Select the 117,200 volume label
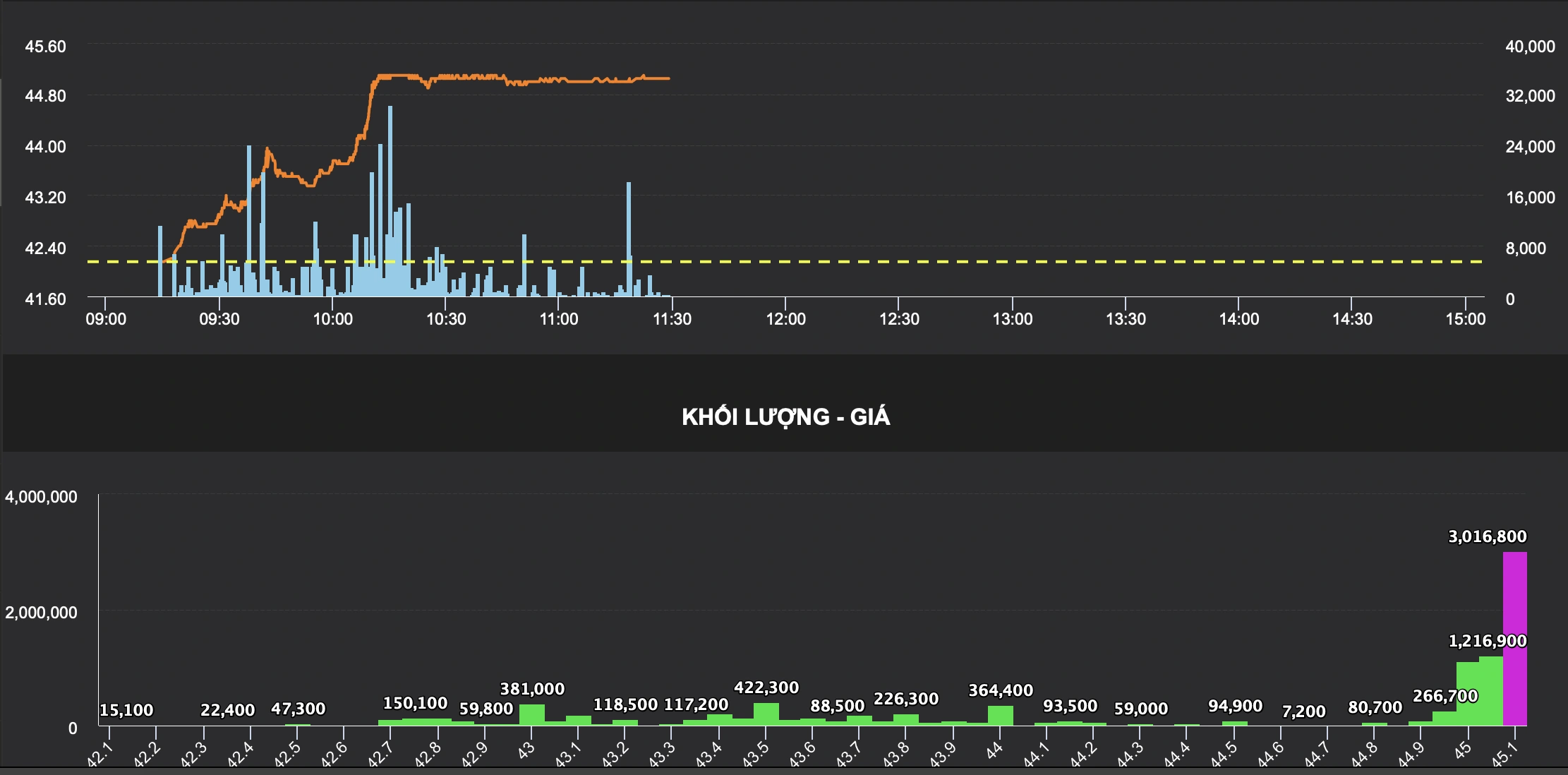 (696, 704)
